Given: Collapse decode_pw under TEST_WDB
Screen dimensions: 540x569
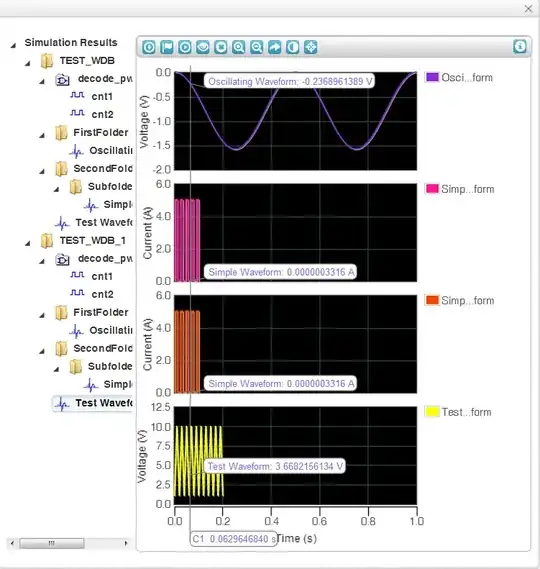Looking at the screenshot, I should [x=42, y=81].
